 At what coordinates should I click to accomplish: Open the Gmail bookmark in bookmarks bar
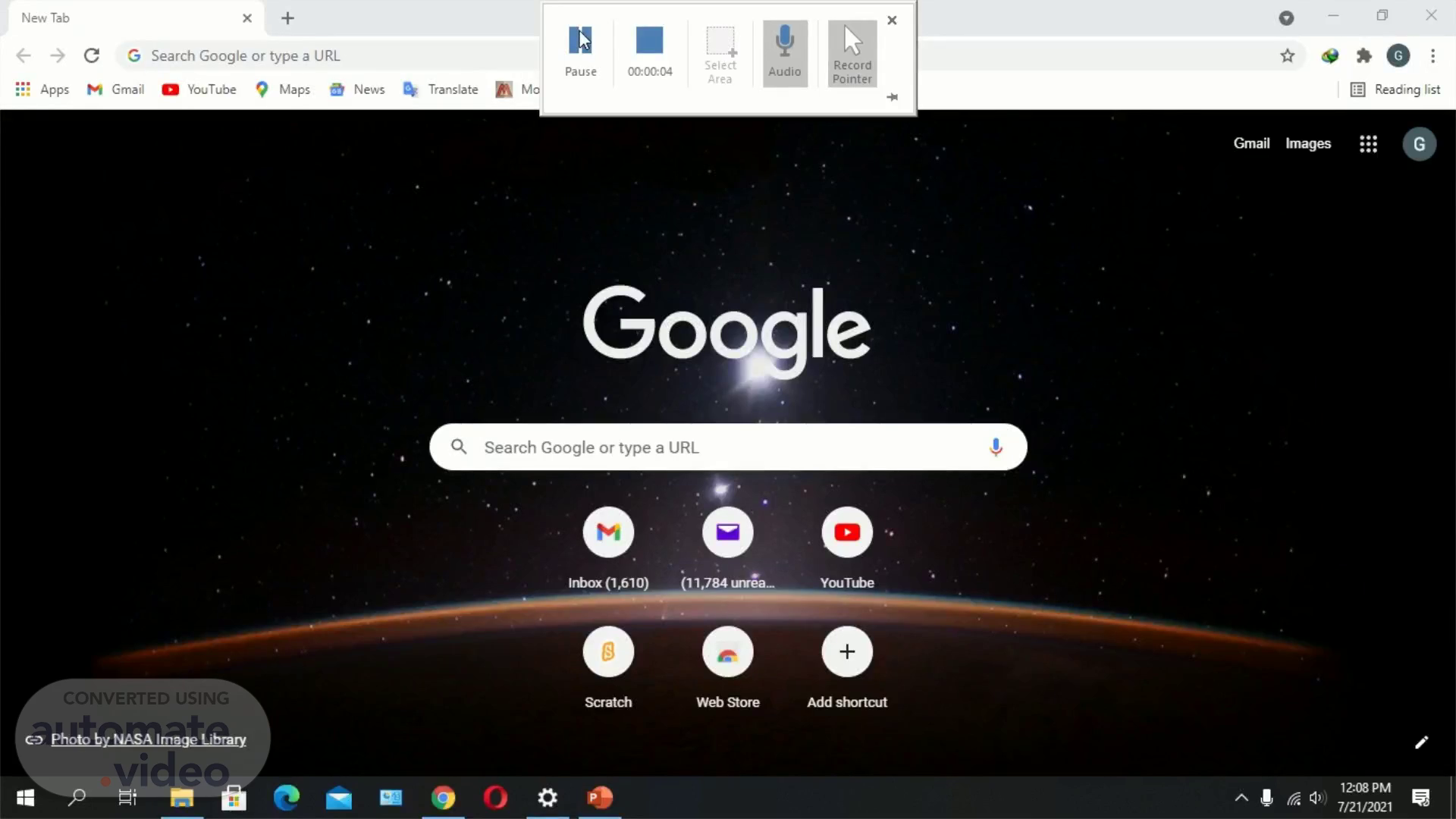[115, 89]
